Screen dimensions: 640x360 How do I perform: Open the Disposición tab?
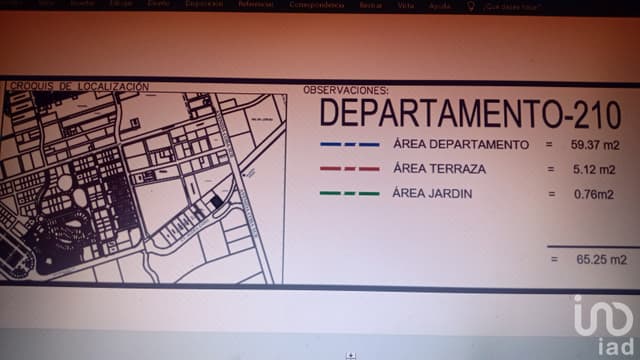[x=204, y=4]
